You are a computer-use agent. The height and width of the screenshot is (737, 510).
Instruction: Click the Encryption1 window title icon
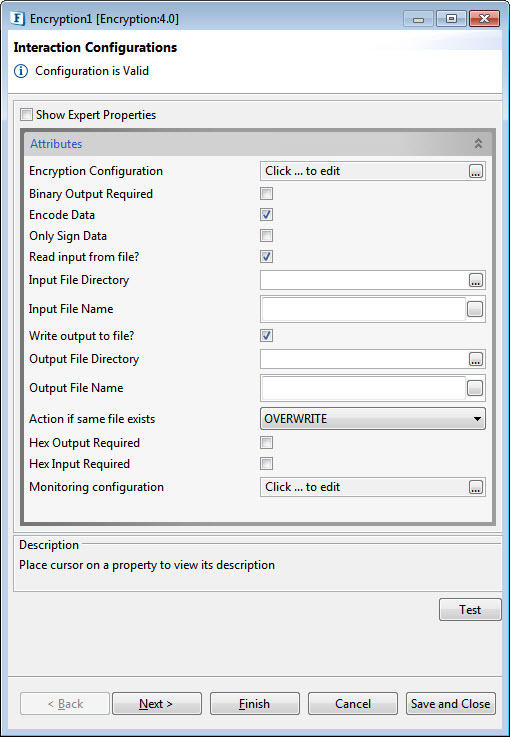[17, 19]
